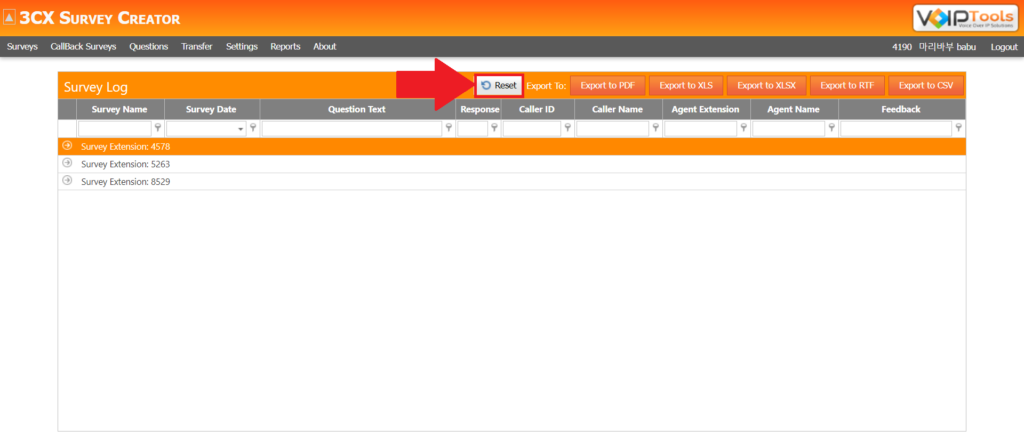The width and height of the screenshot is (1024, 447).
Task: Sort by Survey Name column header
Action: tap(120, 109)
